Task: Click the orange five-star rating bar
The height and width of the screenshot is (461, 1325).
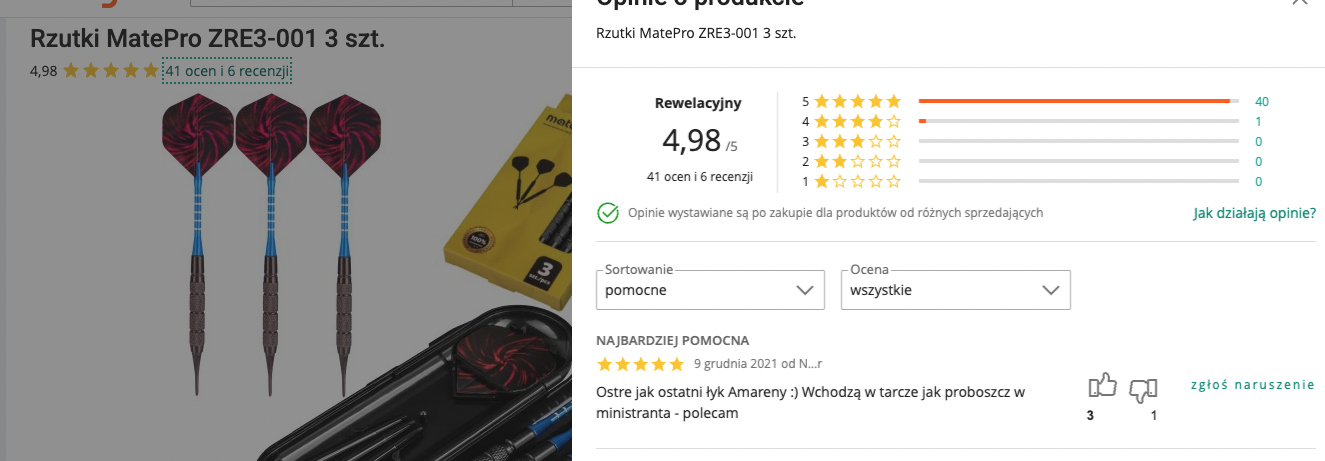Action: (1078, 101)
